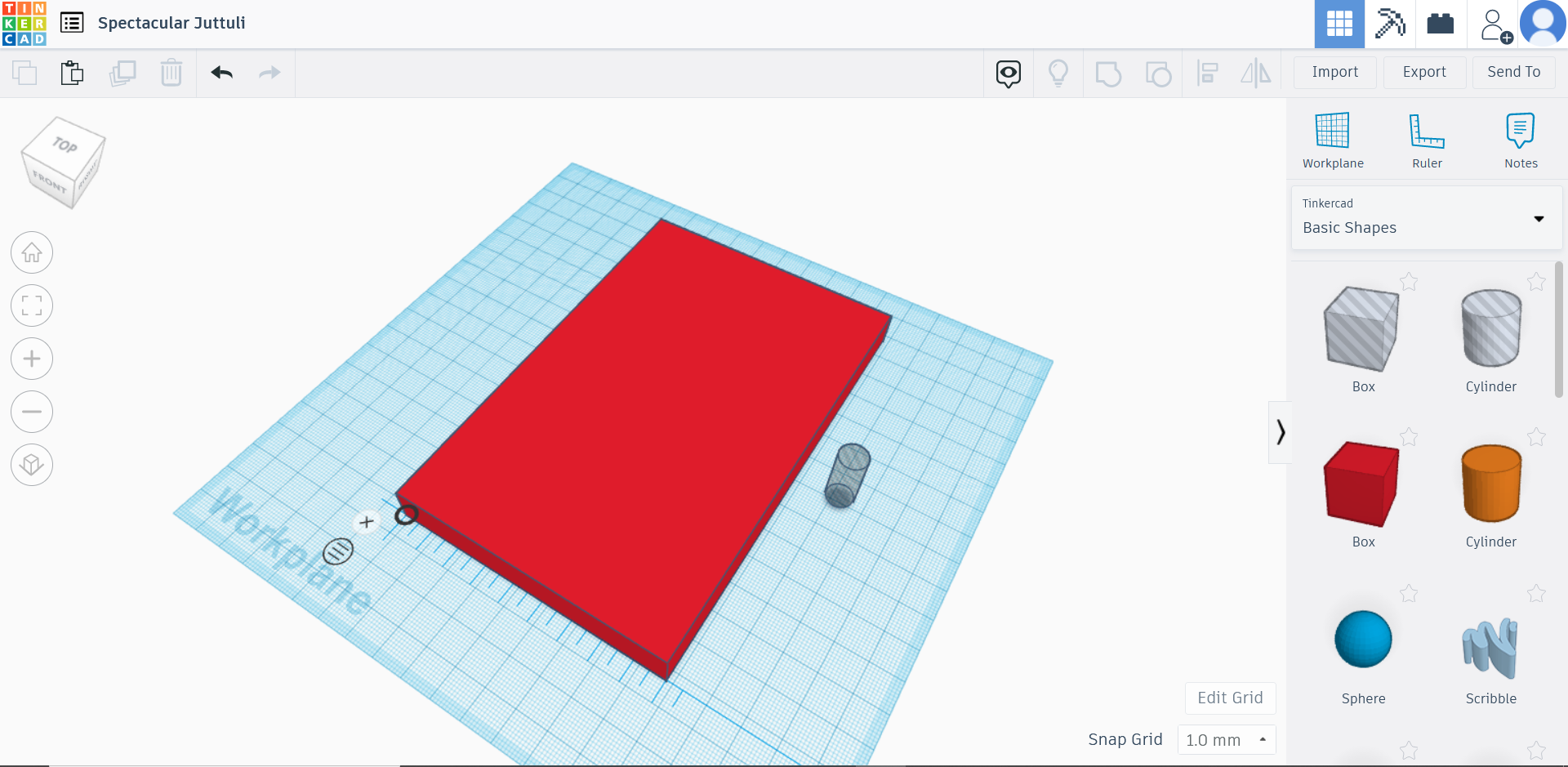The height and width of the screenshot is (767, 1568).
Task: Select the Notes tool
Action: point(1521,140)
